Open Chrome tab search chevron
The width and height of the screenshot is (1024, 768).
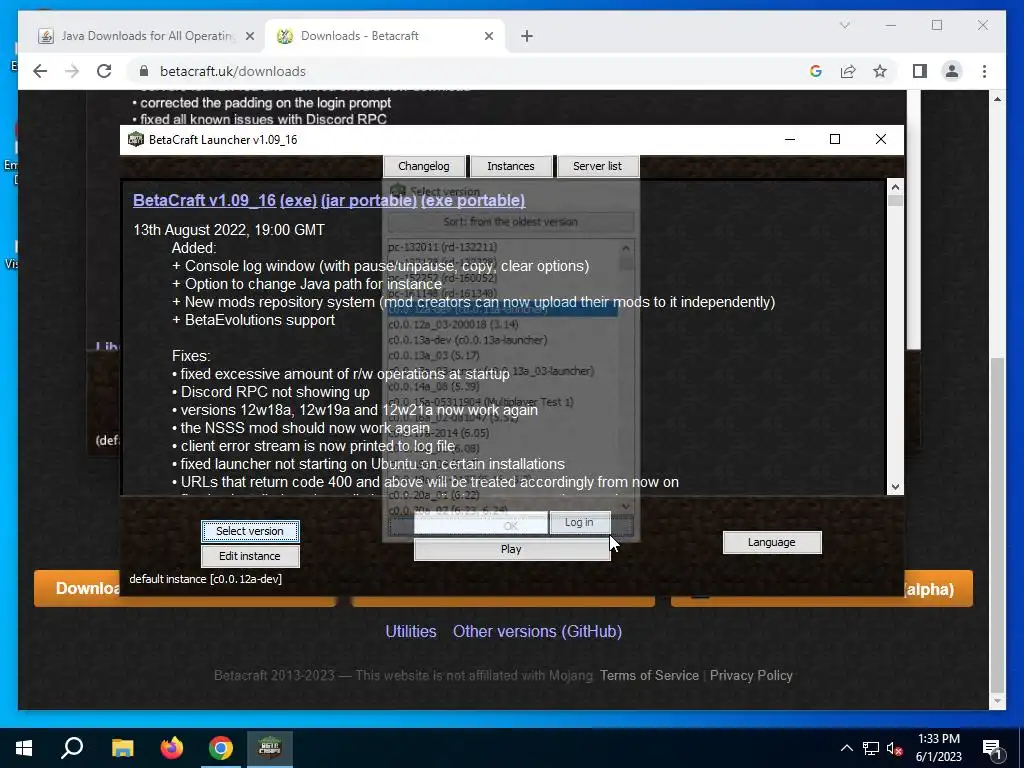click(x=844, y=25)
